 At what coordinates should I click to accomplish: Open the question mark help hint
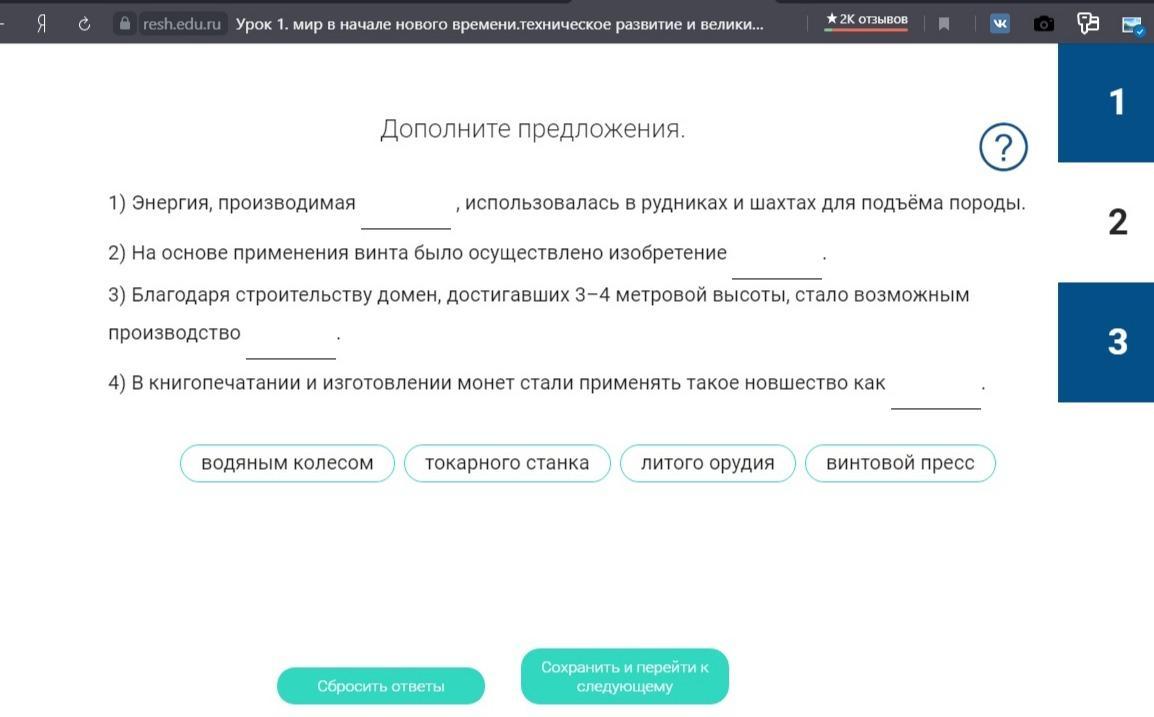1003,147
